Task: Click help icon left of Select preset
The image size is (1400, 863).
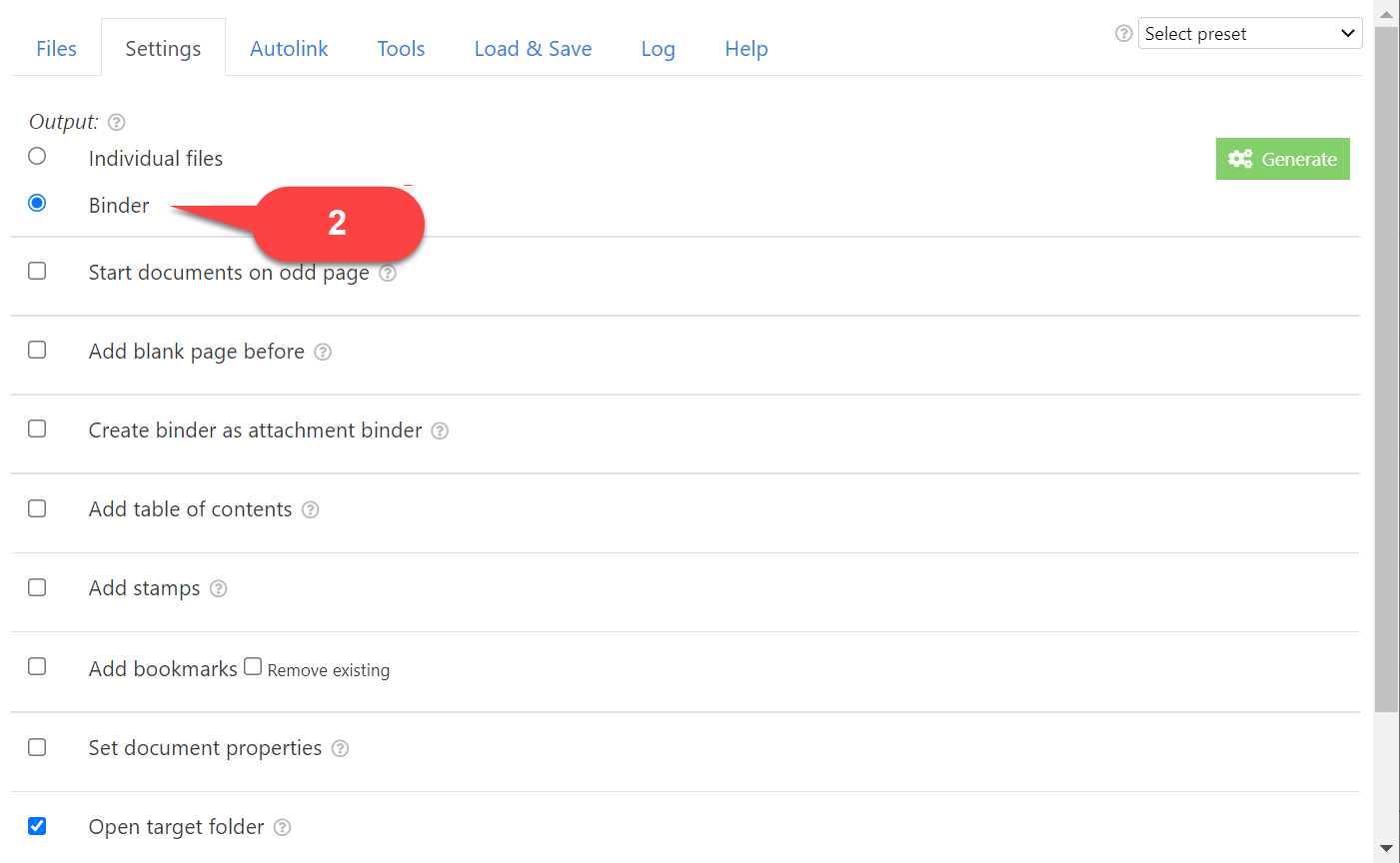Action: [x=1123, y=33]
